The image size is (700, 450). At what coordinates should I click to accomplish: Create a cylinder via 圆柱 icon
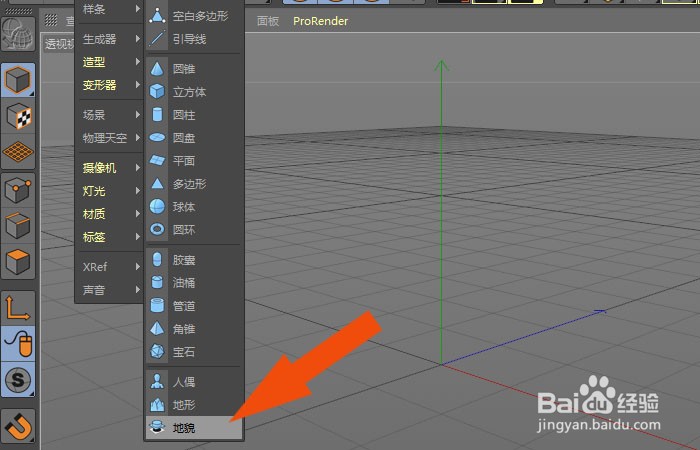pyautogui.click(x=157, y=115)
